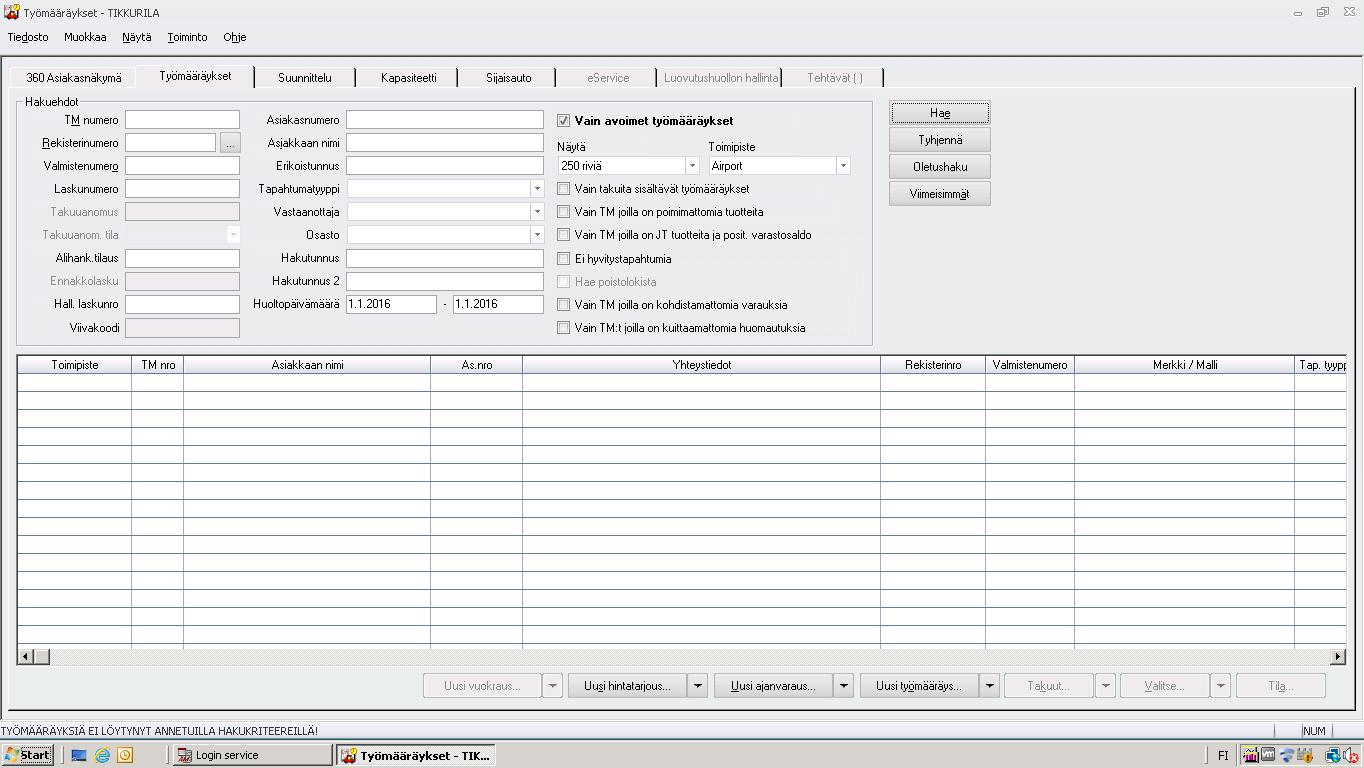Check Vain TM joilla on kohdistamattomia varauksia
The width and height of the screenshot is (1364, 768).
(x=564, y=305)
